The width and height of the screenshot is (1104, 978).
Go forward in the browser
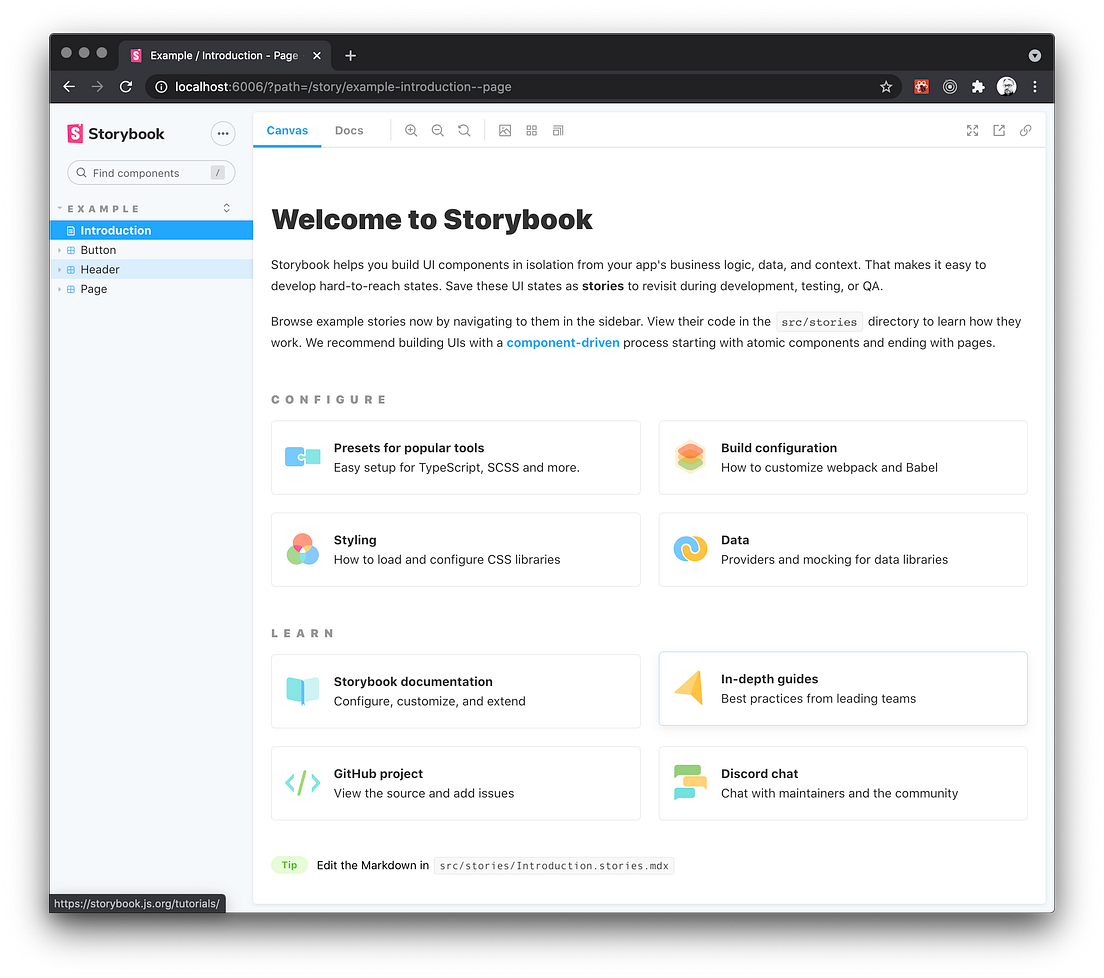point(97,87)
